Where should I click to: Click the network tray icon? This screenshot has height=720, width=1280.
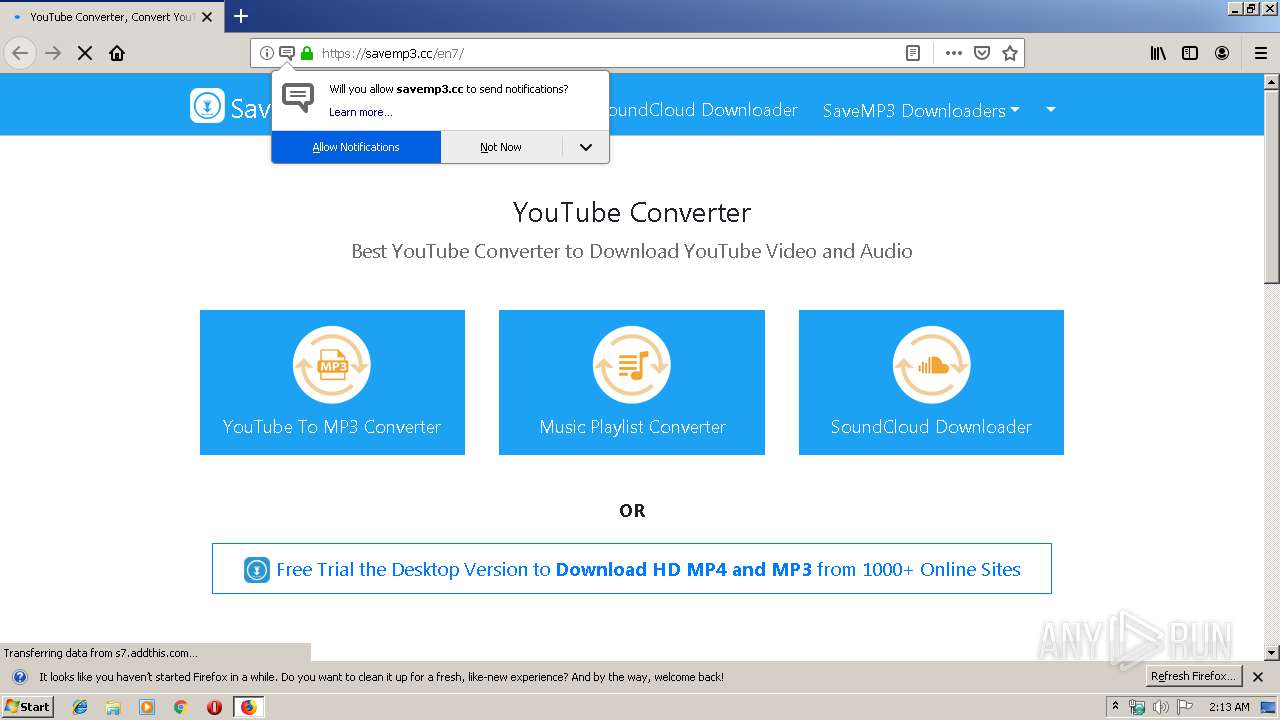1137,707
